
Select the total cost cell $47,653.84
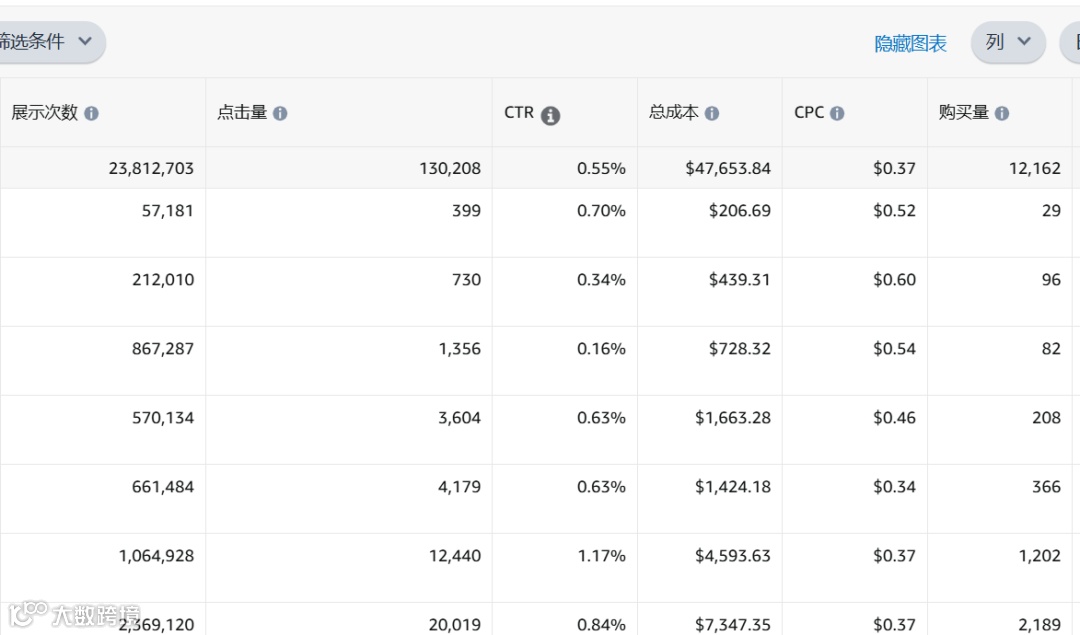click(x=728, y=168)
